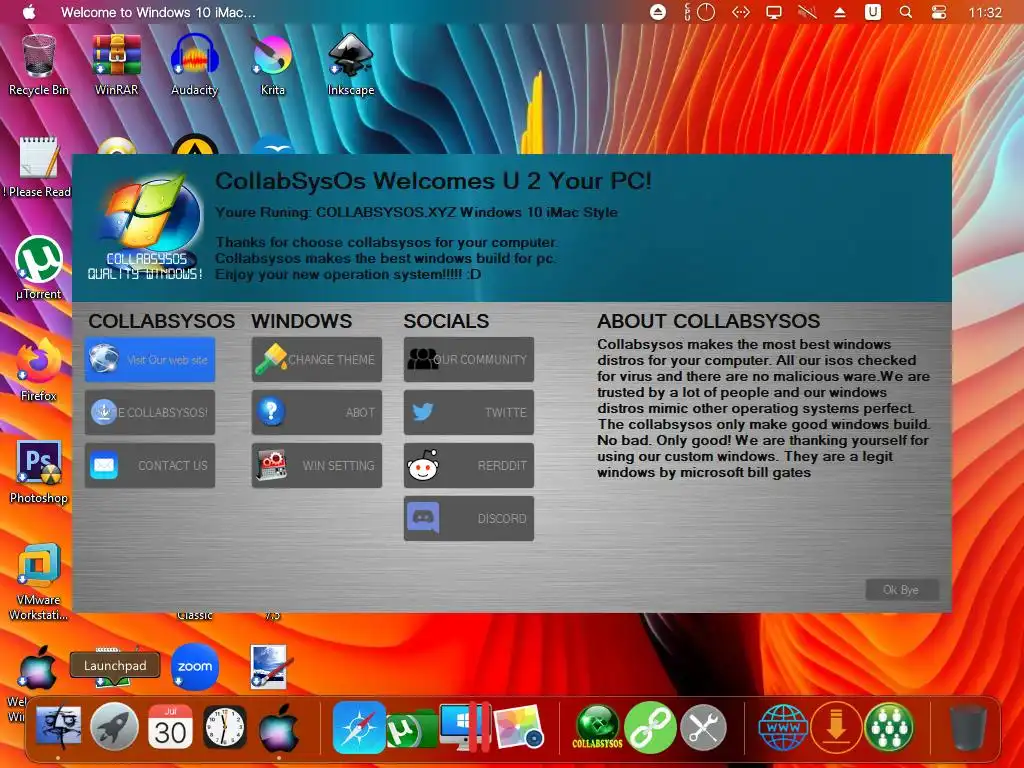Open VMware Workstation shortcut
This screenshot has height=768, width=1024.
tap(39, 582)
